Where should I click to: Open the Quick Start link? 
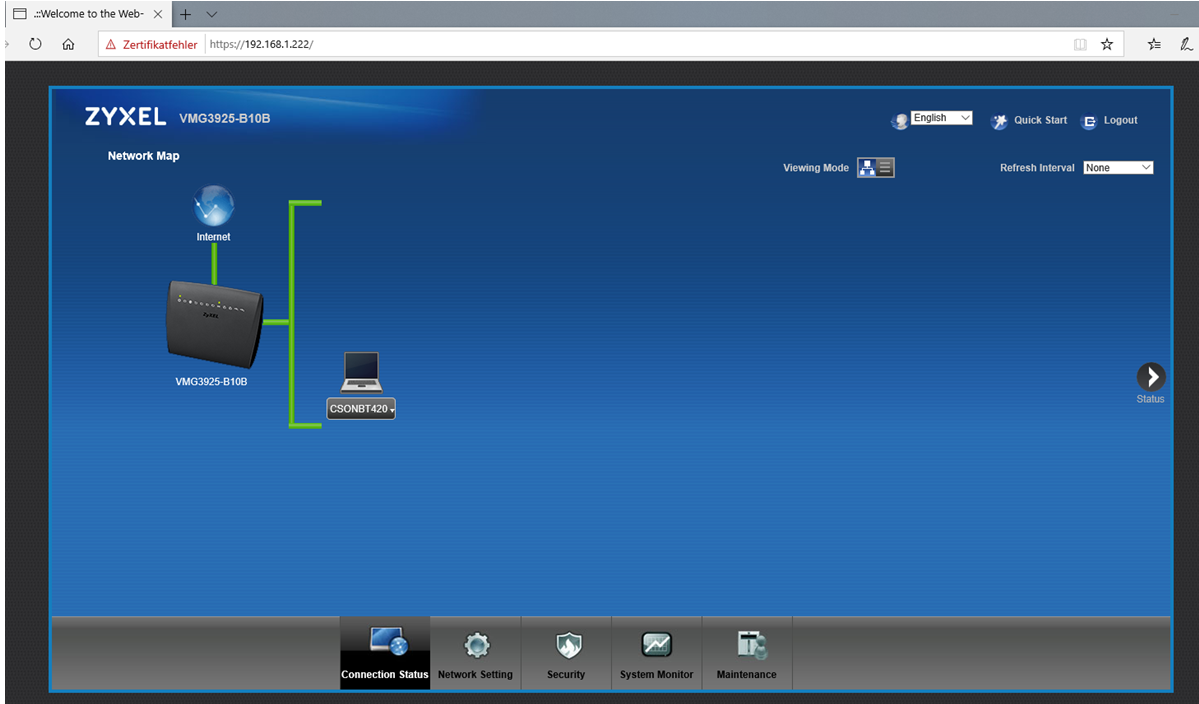tap(1040, 120)
